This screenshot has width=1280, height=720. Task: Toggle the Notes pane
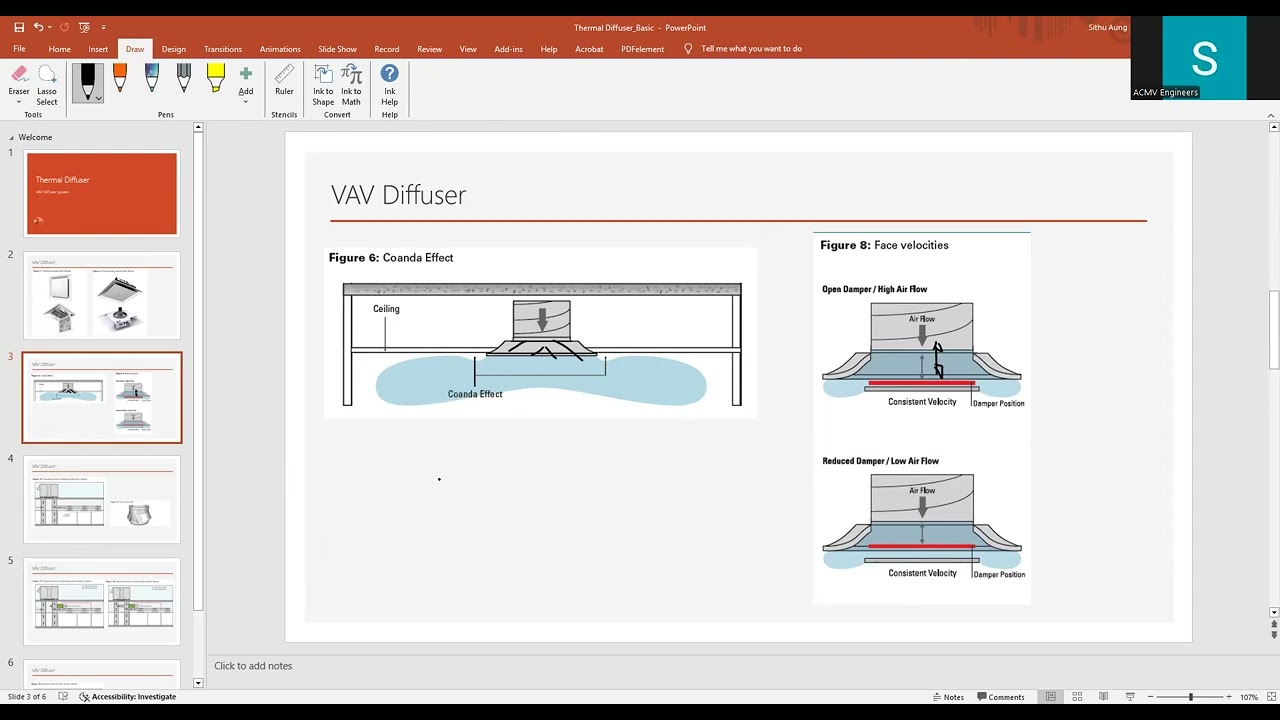tap(948, 697)
